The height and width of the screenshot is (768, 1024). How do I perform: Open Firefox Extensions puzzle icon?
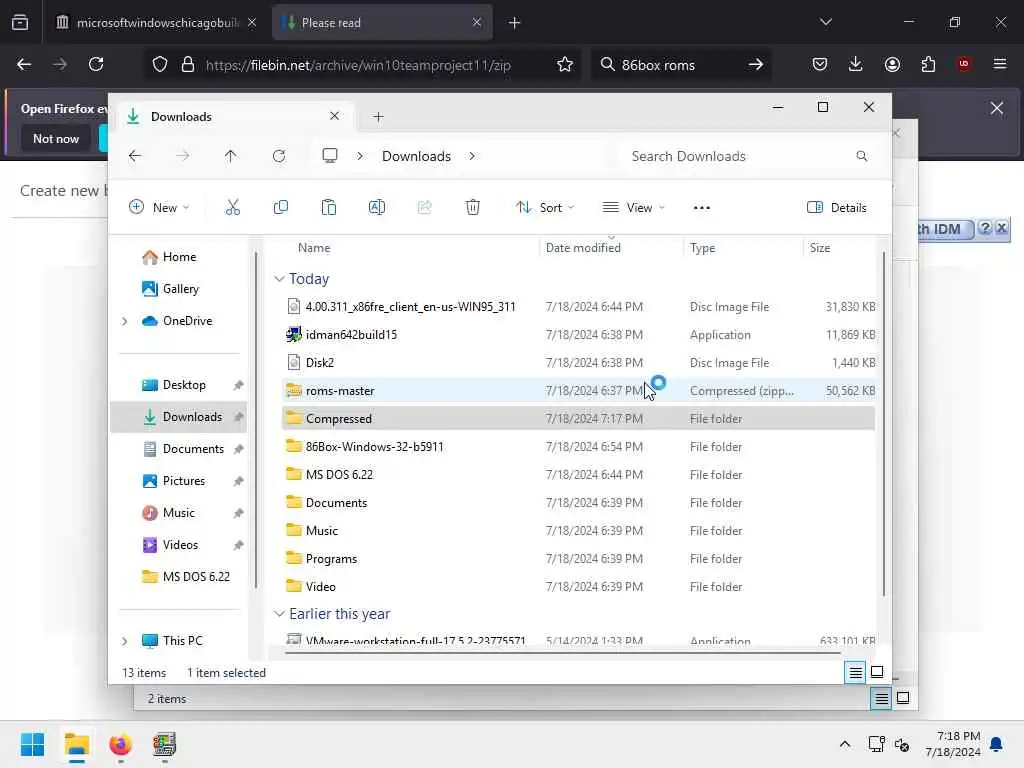click(x=928, y=64)
